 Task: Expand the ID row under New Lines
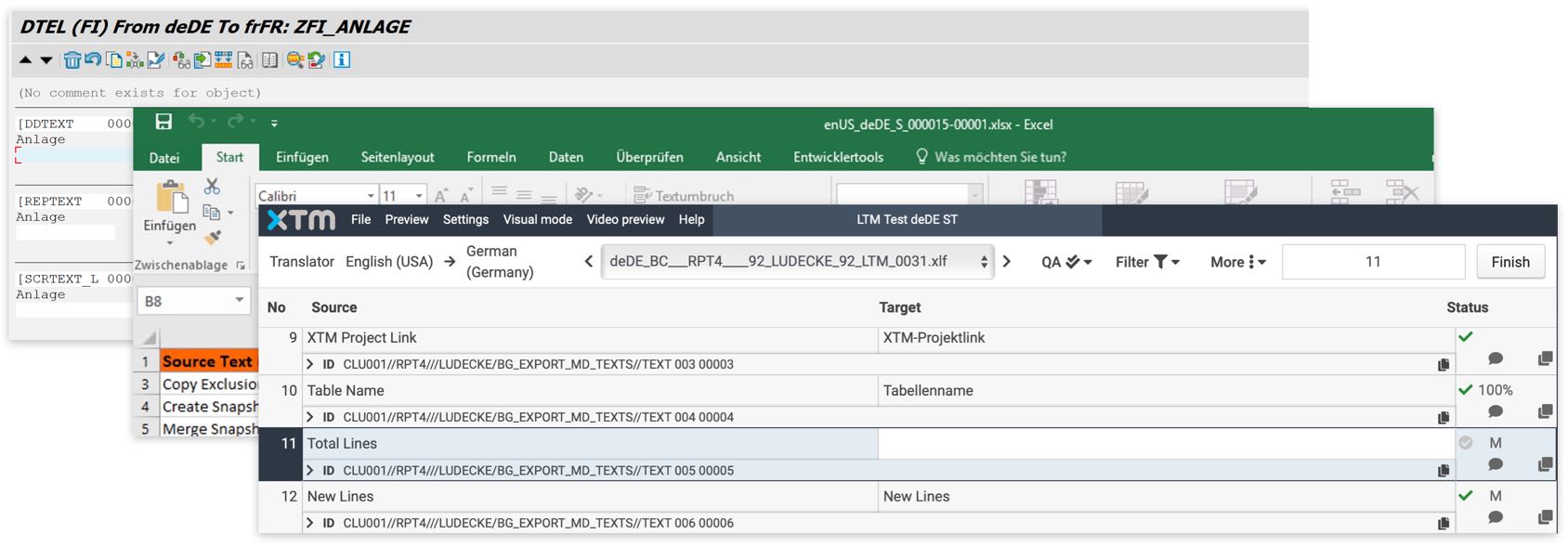pyautogui.click(x=310, y=524)
